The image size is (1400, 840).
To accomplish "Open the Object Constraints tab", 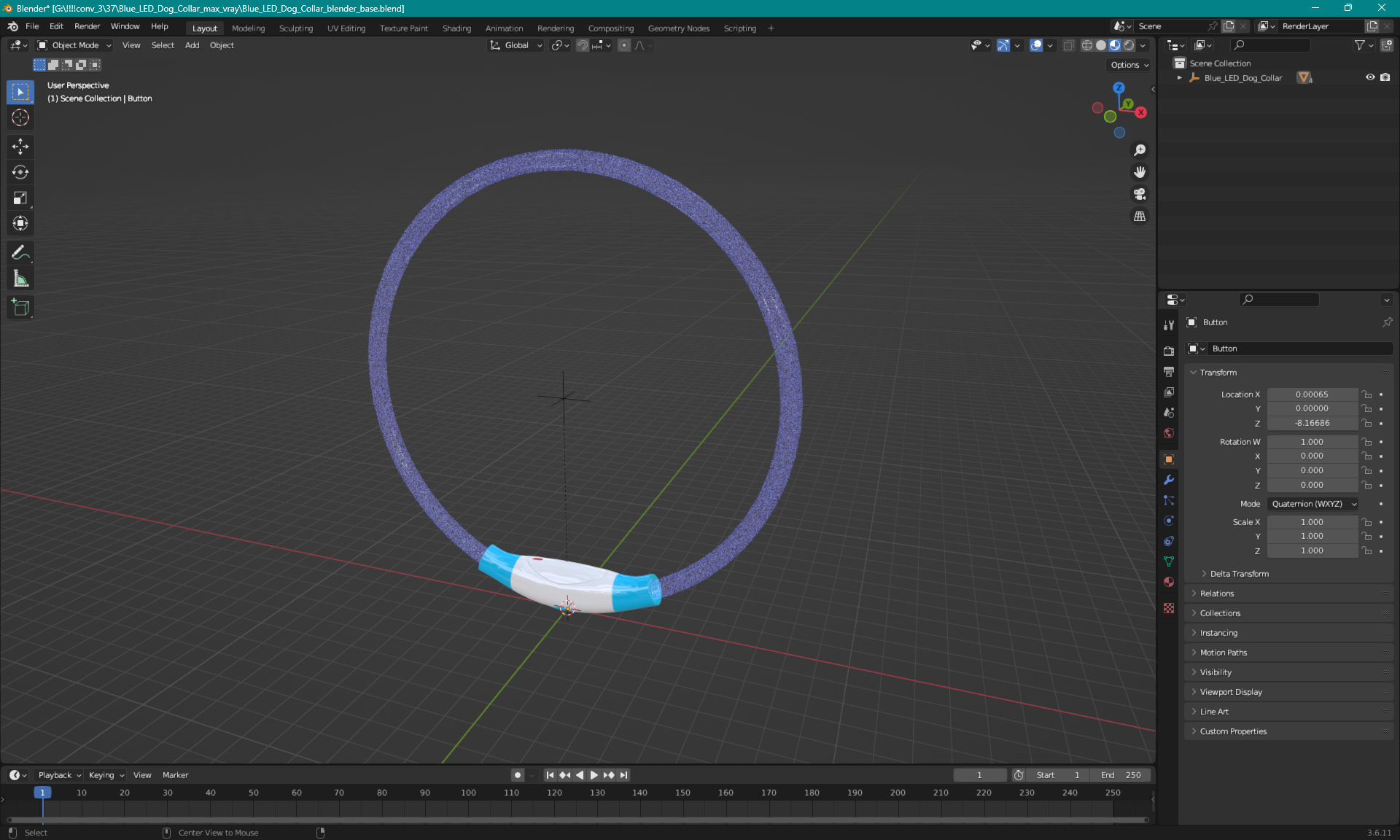I will (1169, 541).
